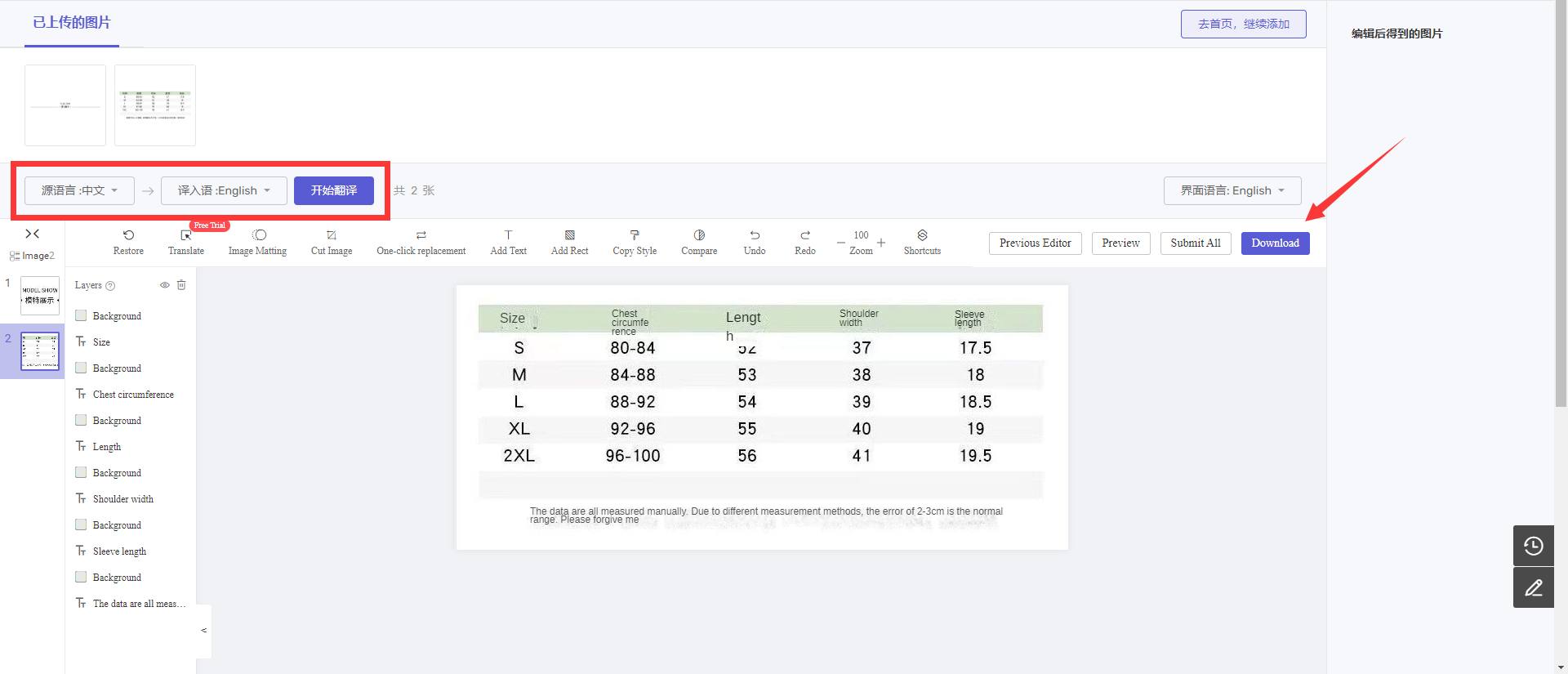The height and width of the screenshot is (674, 1568).
Task: Collapse the layers panel with the arrow
Action: (x=203, y=631)
